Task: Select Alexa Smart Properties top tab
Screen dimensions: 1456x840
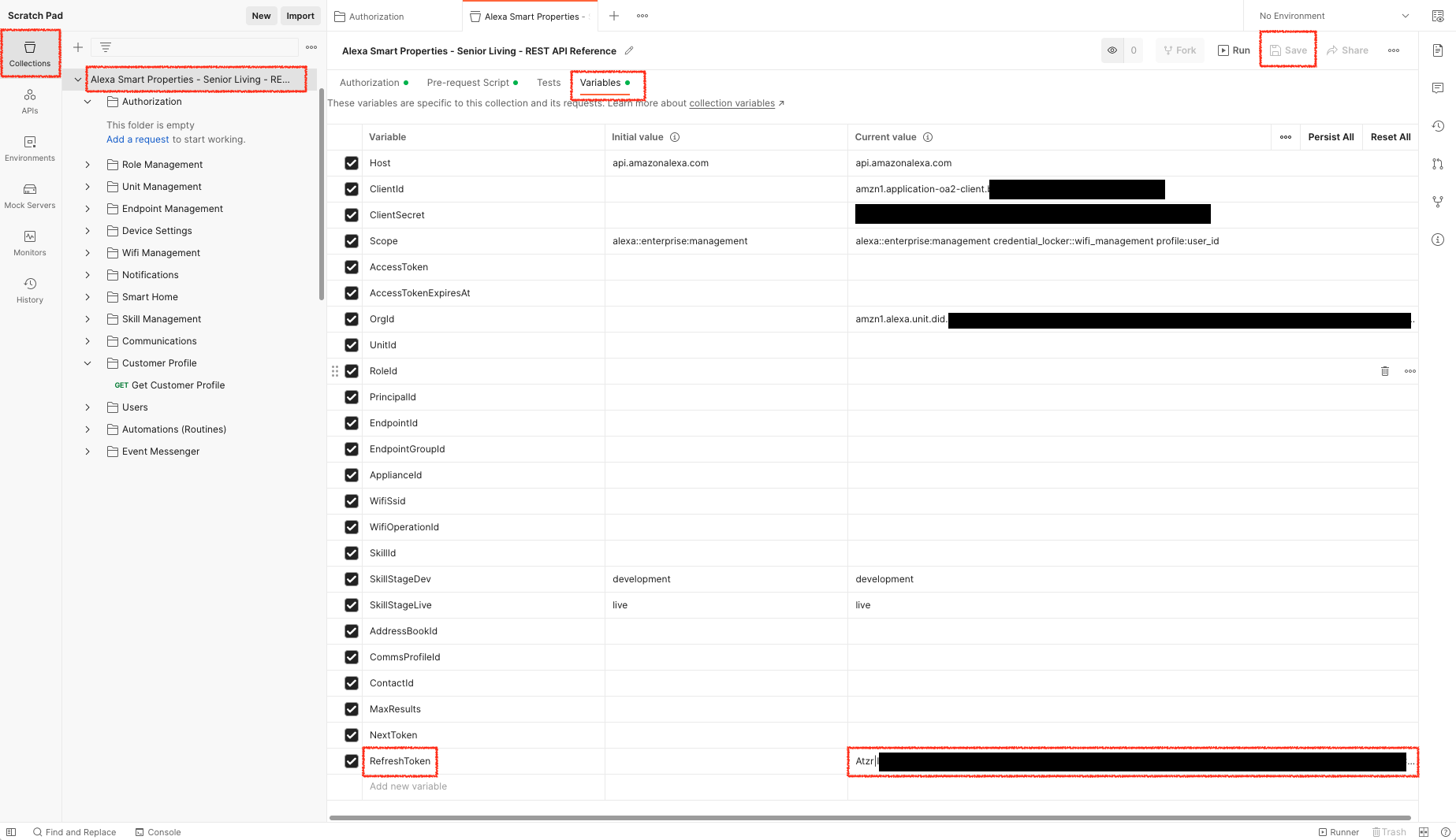Action: 530,16
